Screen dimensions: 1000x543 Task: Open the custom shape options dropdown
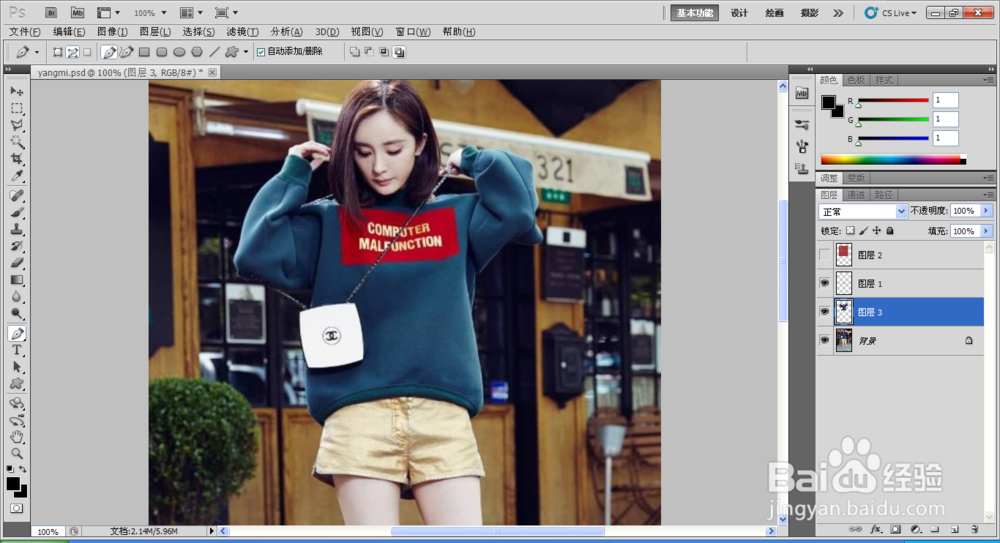point(246,52)
